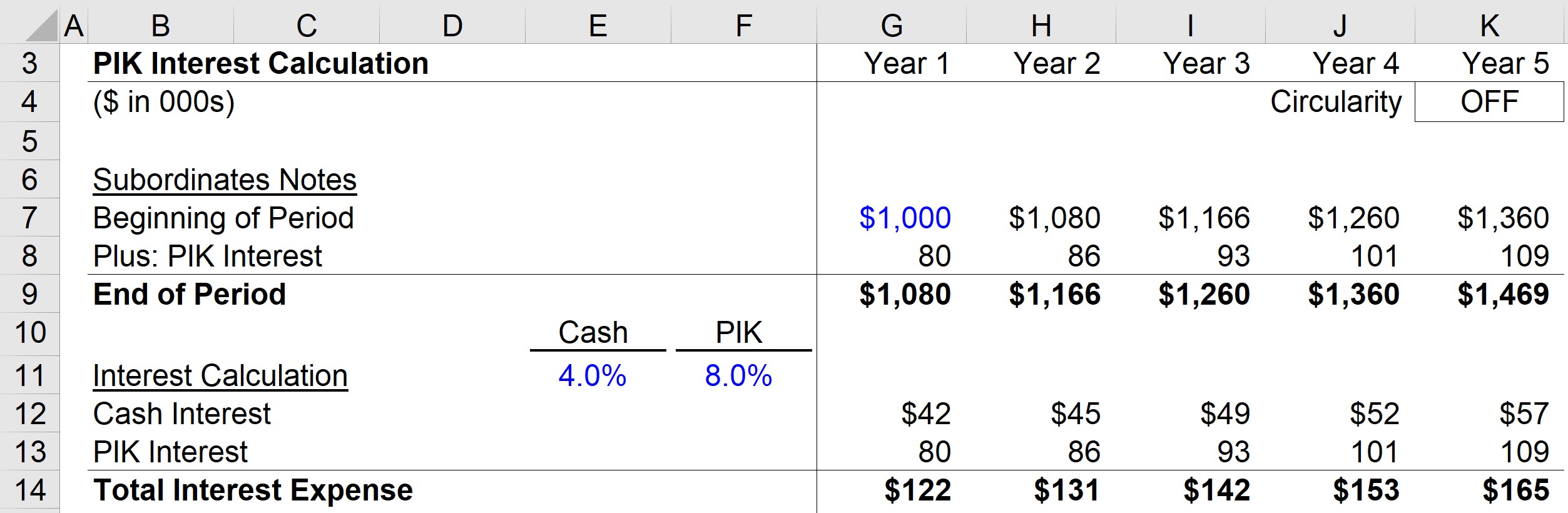Select the Year 4 PIK Interest 101 in row 8

(1374, 256)
